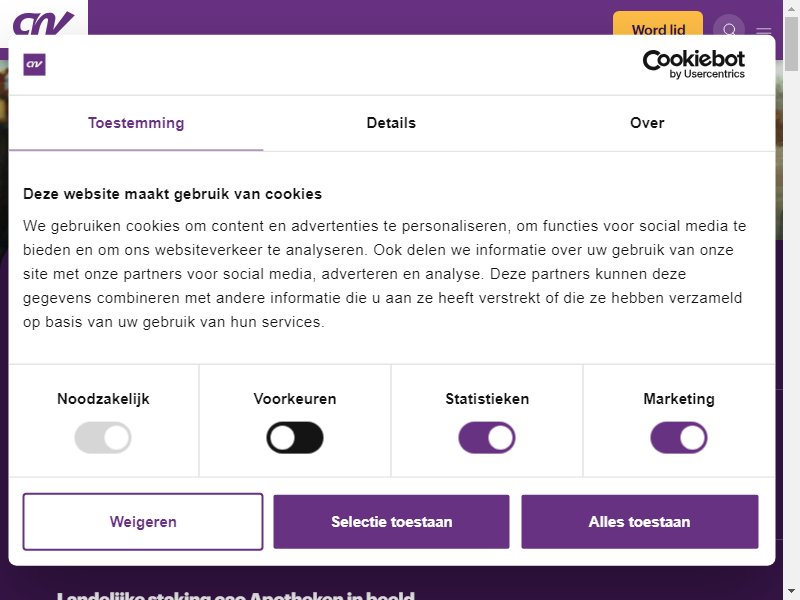
Task: Click the Weigeren button
Action: coord(143,521)
